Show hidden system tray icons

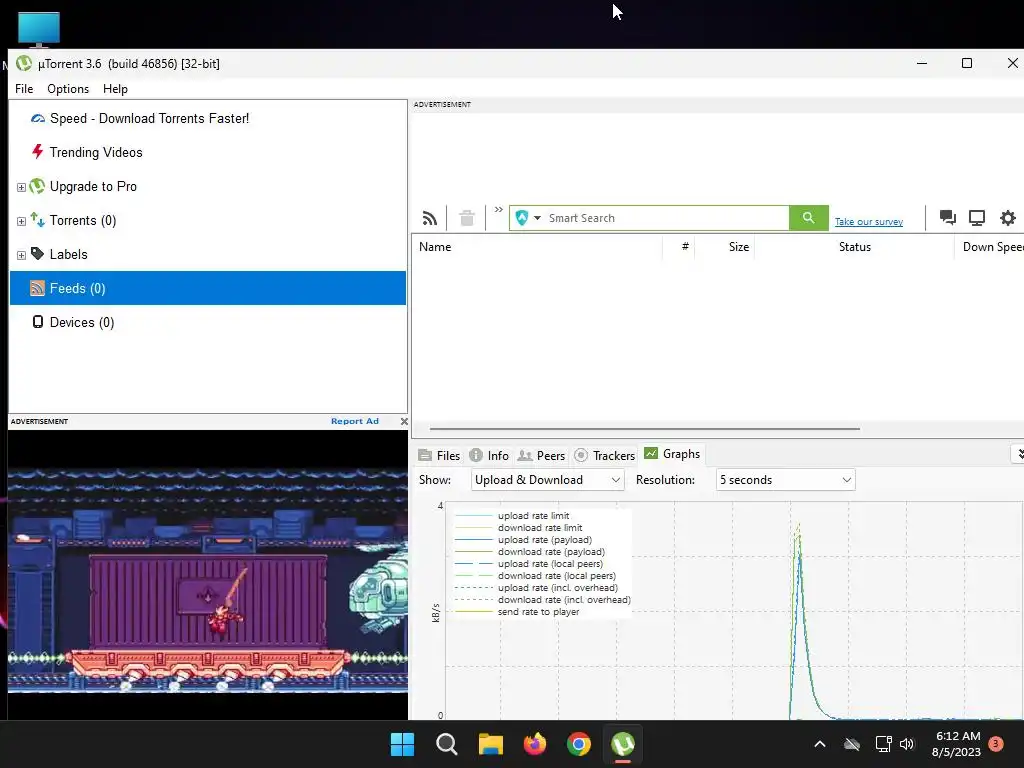tap(820, 744)
